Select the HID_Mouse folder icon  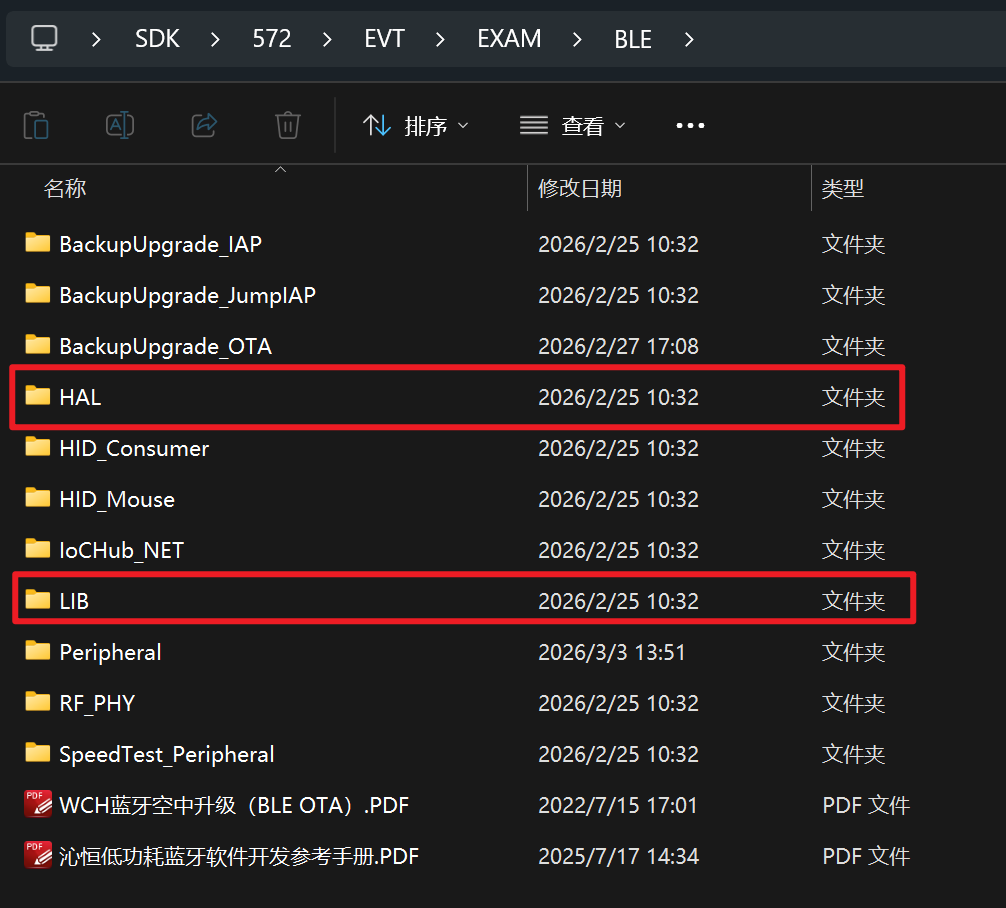pos(38,497)
